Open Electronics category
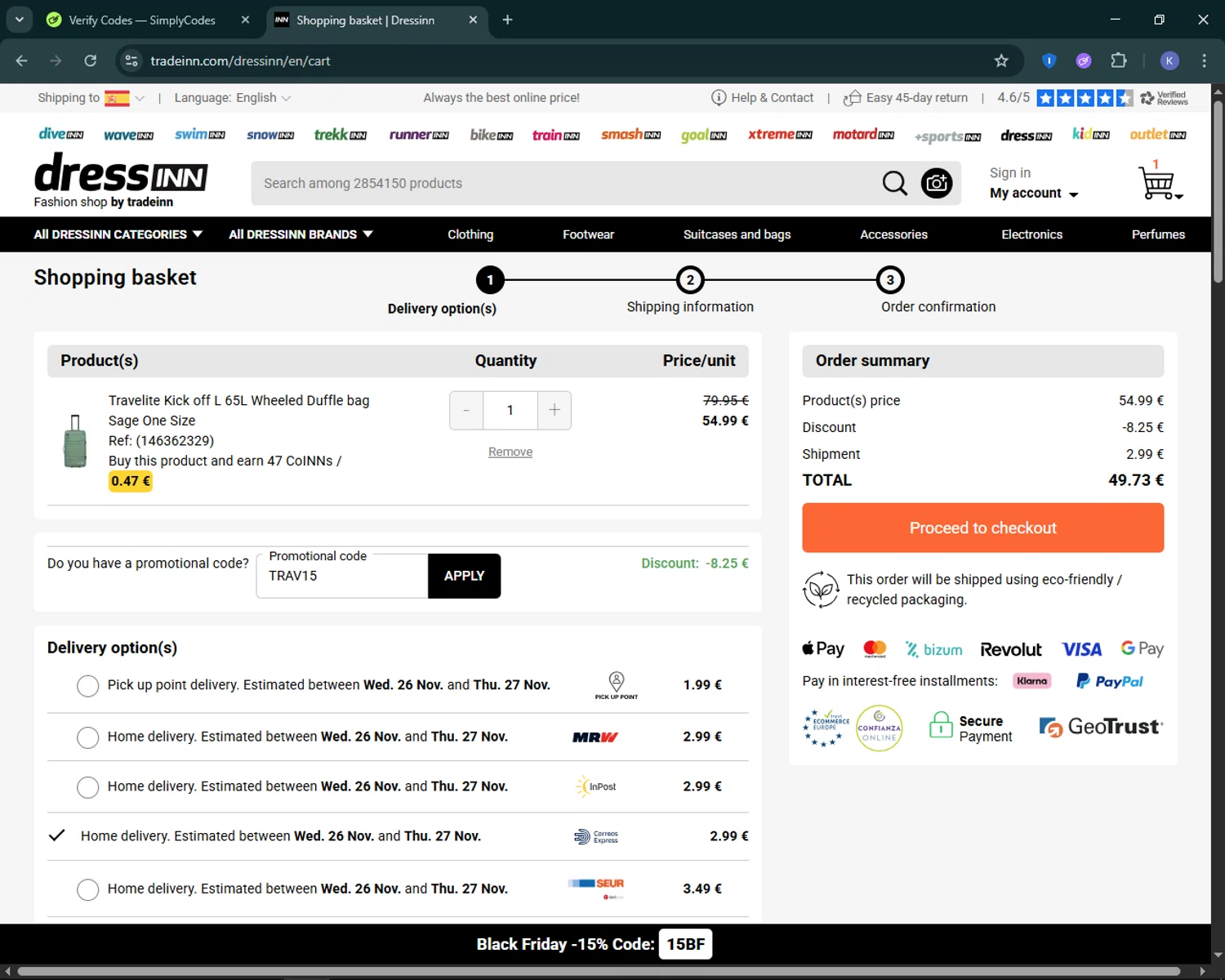The width and height of the screenshot is (1225, 980). coord(1031,234)
